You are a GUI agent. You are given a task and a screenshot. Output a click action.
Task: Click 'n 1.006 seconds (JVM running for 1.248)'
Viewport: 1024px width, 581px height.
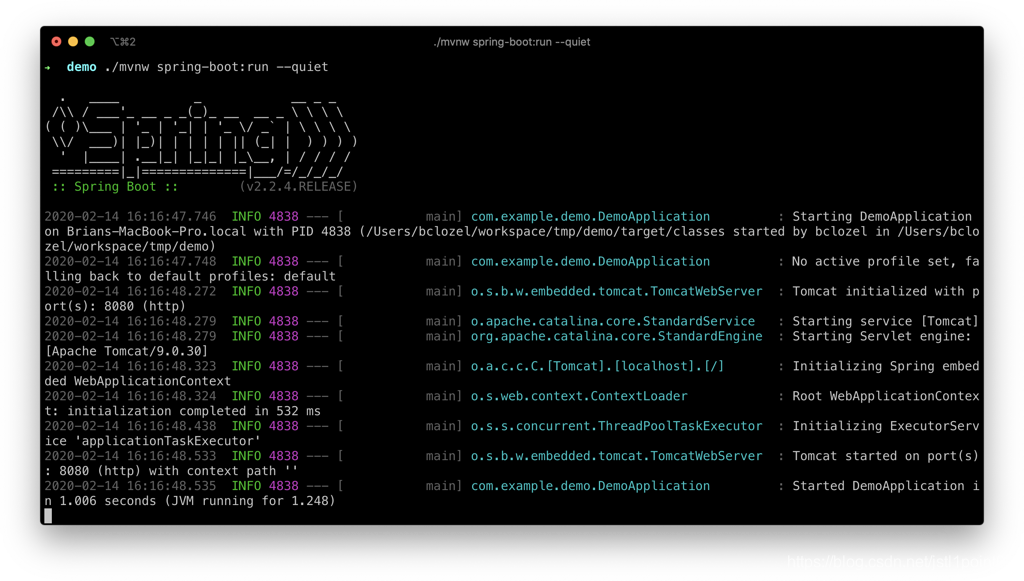click(190, 501)
